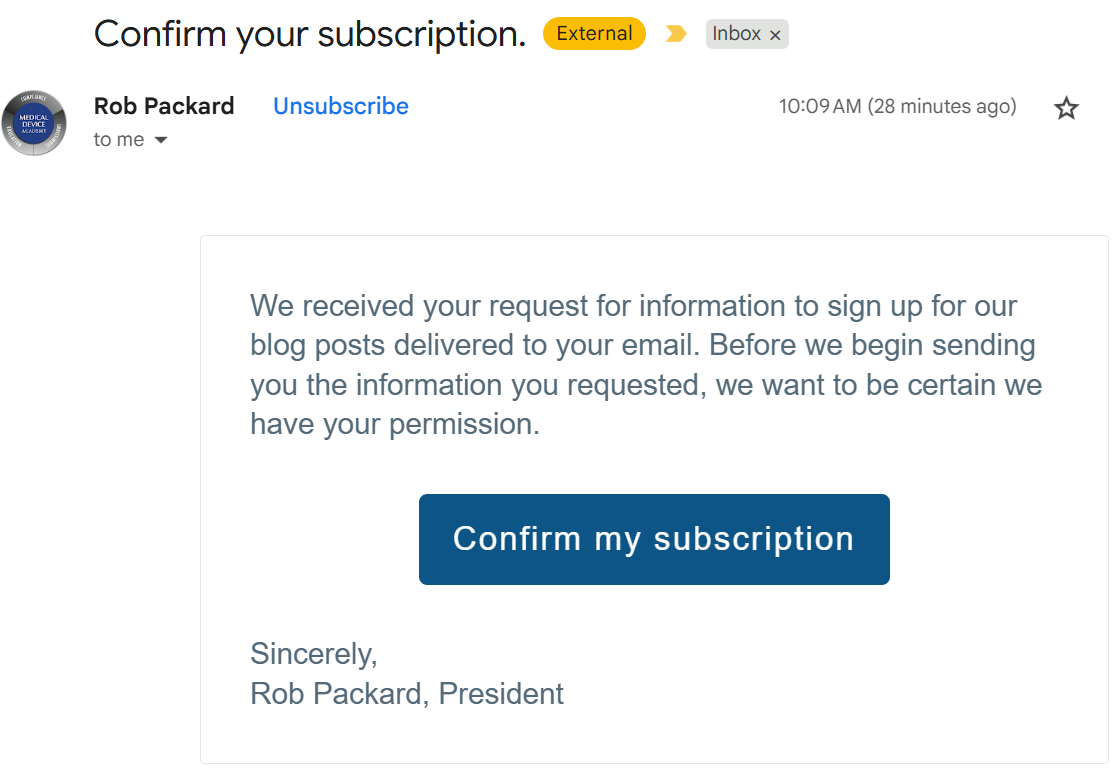
Task: Click the "Sincerely," closing text
Action: [x=313, y=654]
